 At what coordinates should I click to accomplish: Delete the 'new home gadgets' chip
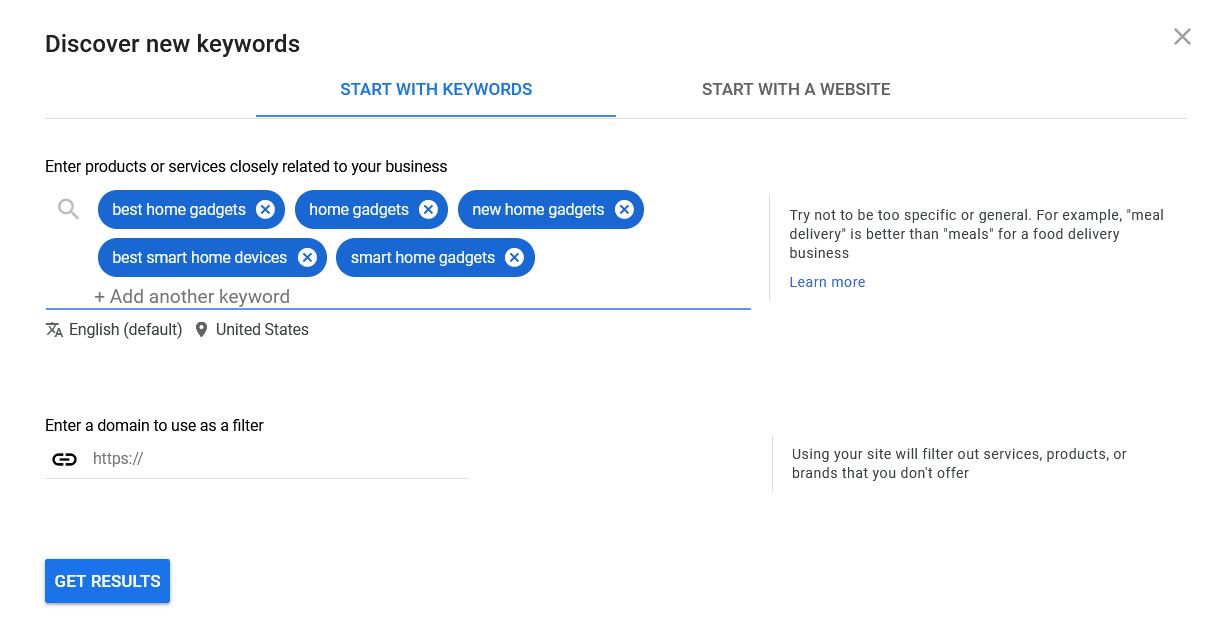click(624, 209)
